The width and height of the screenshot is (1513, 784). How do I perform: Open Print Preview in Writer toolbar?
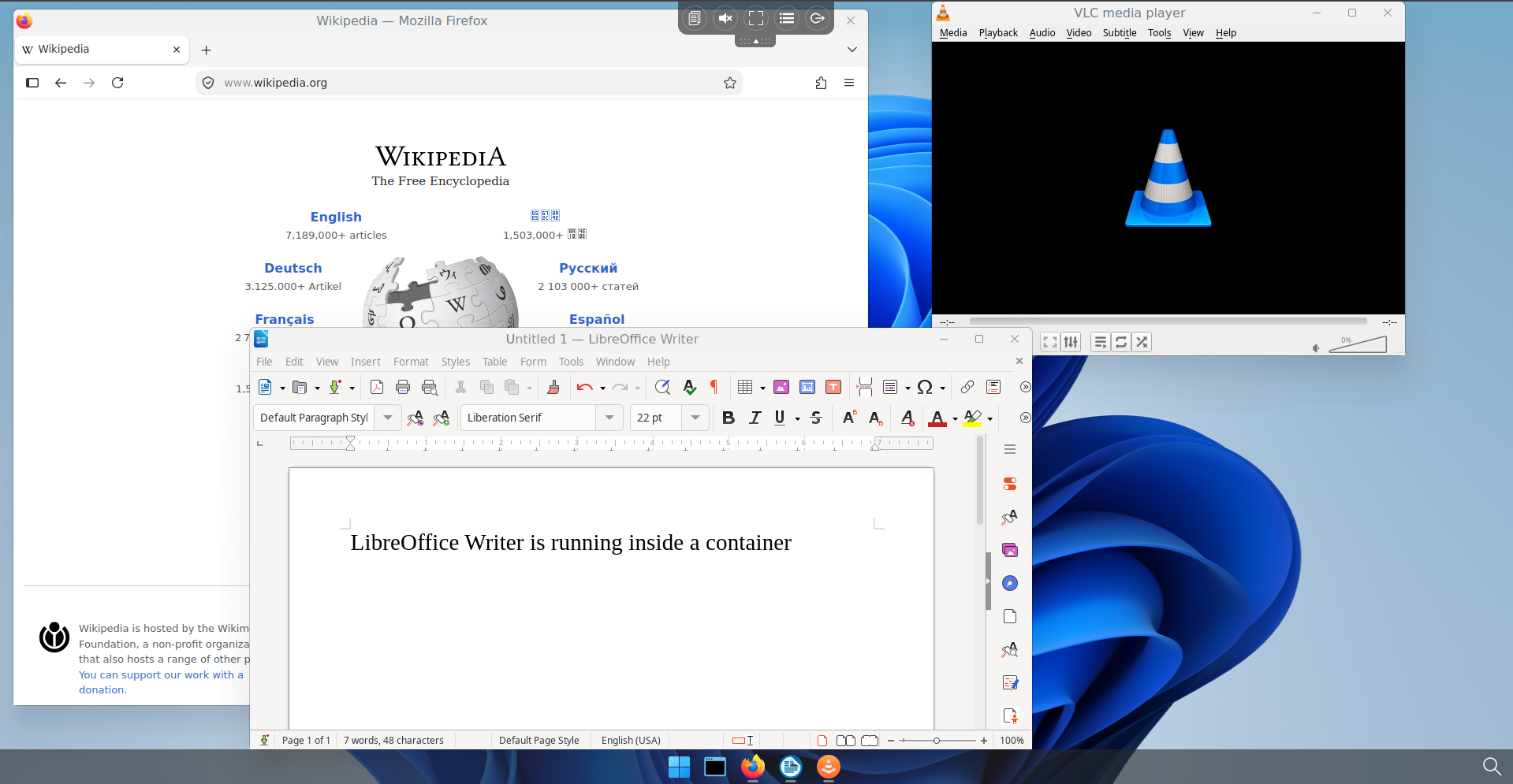(430, 387)
